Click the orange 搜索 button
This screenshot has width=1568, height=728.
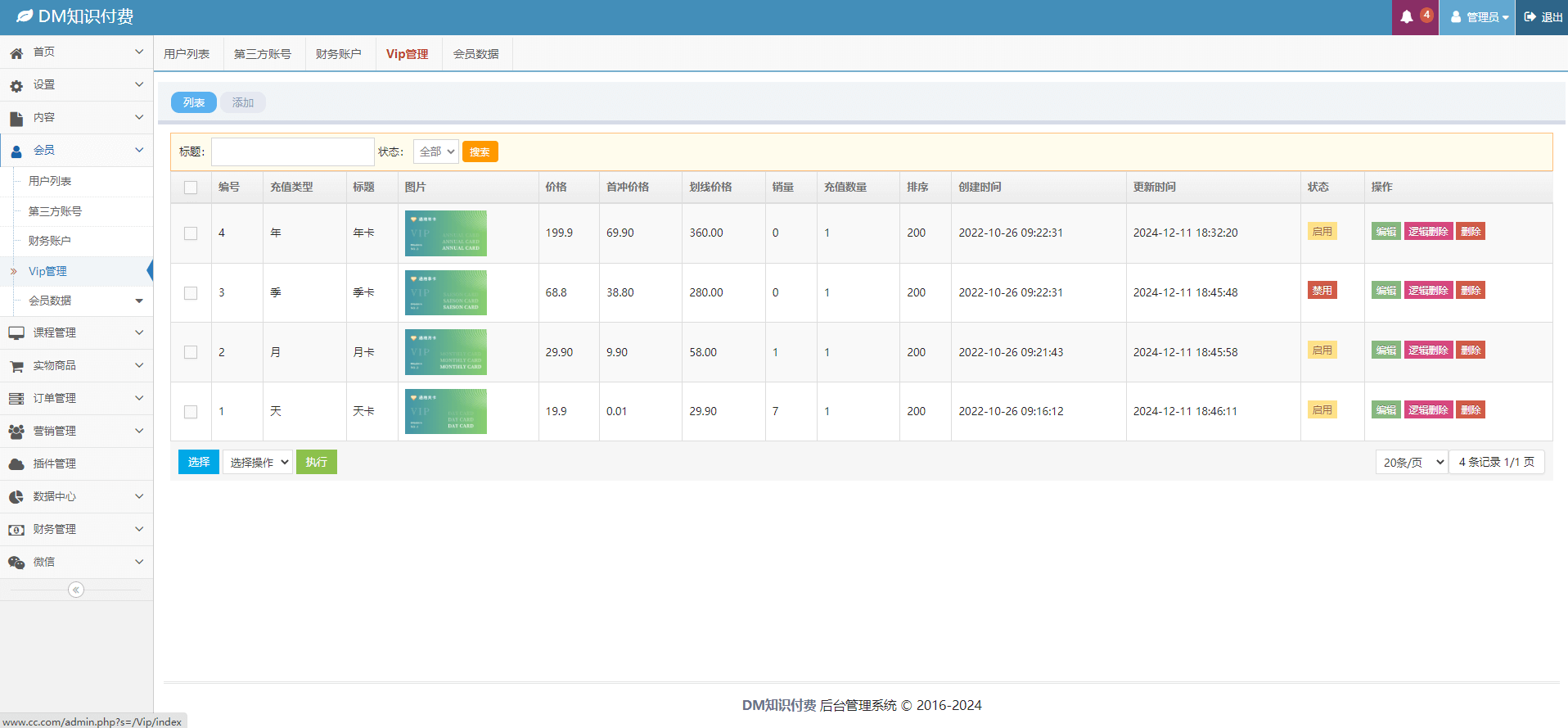coord(480,151)
